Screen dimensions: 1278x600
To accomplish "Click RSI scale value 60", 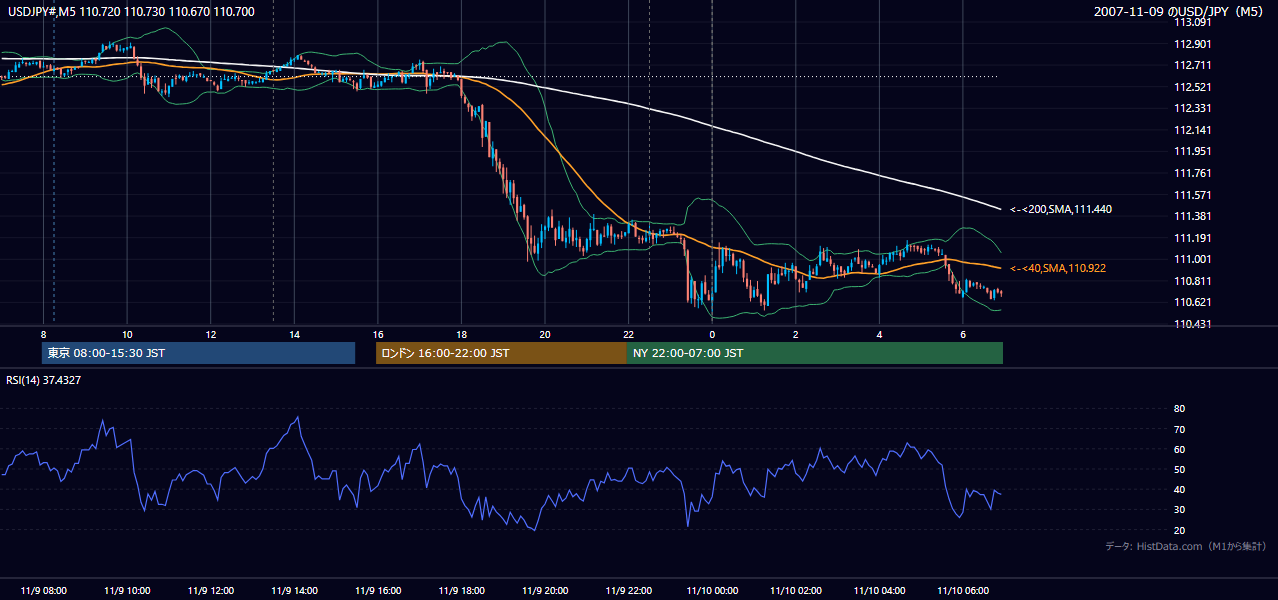I will [1180, 450].
